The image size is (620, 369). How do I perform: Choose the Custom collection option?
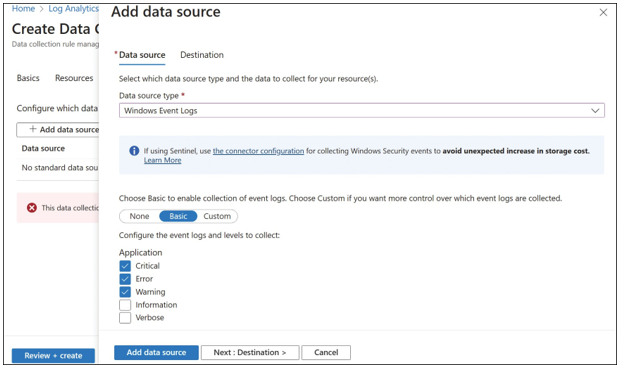click(217, 216)
